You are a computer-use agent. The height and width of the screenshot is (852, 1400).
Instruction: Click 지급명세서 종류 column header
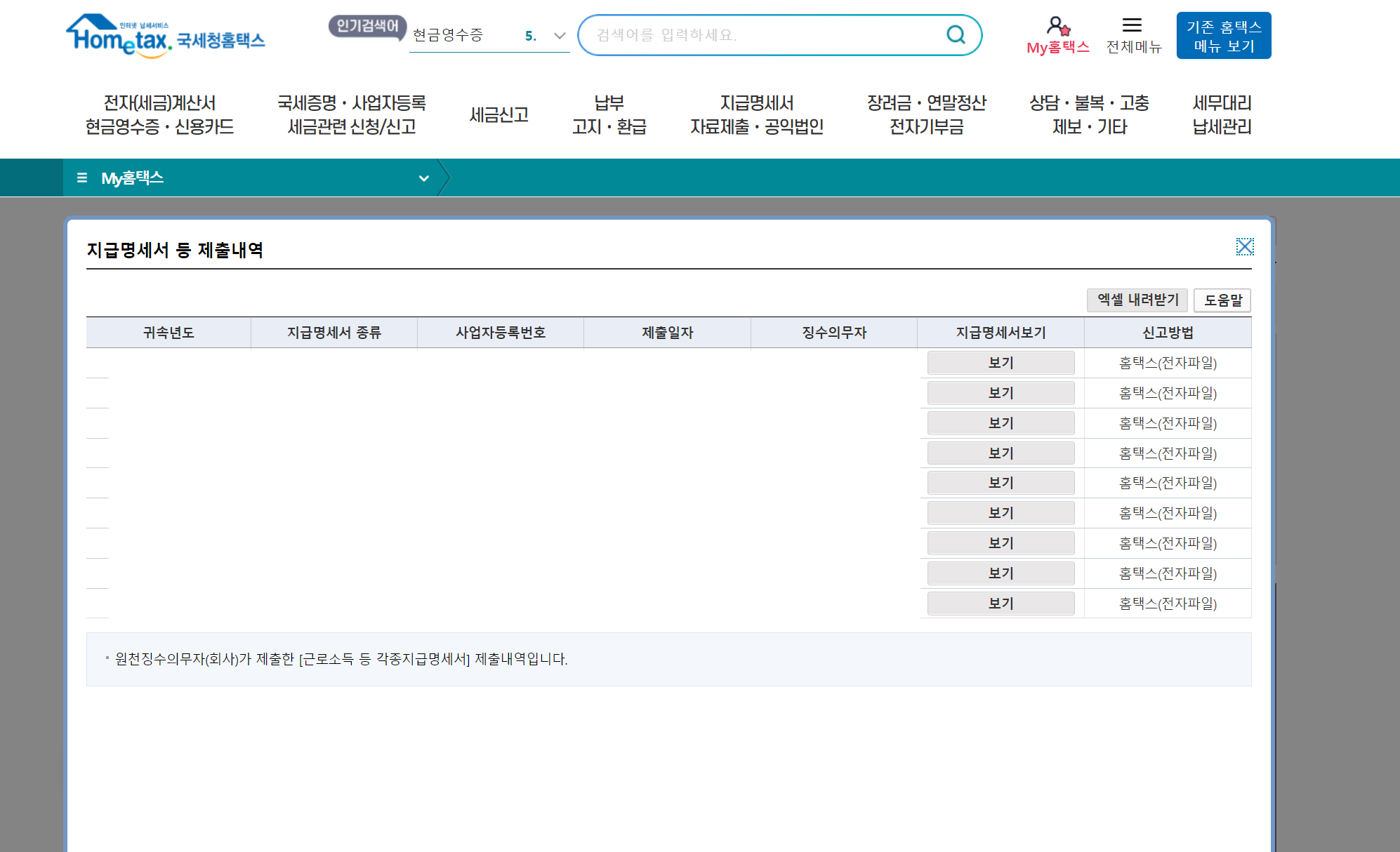(x=334, y=333)
